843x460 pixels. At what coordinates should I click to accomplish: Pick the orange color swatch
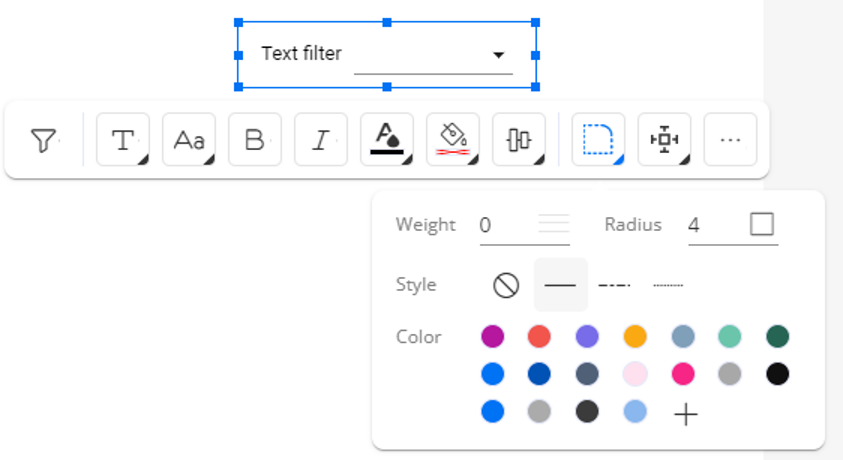click(x=635, y=337)
